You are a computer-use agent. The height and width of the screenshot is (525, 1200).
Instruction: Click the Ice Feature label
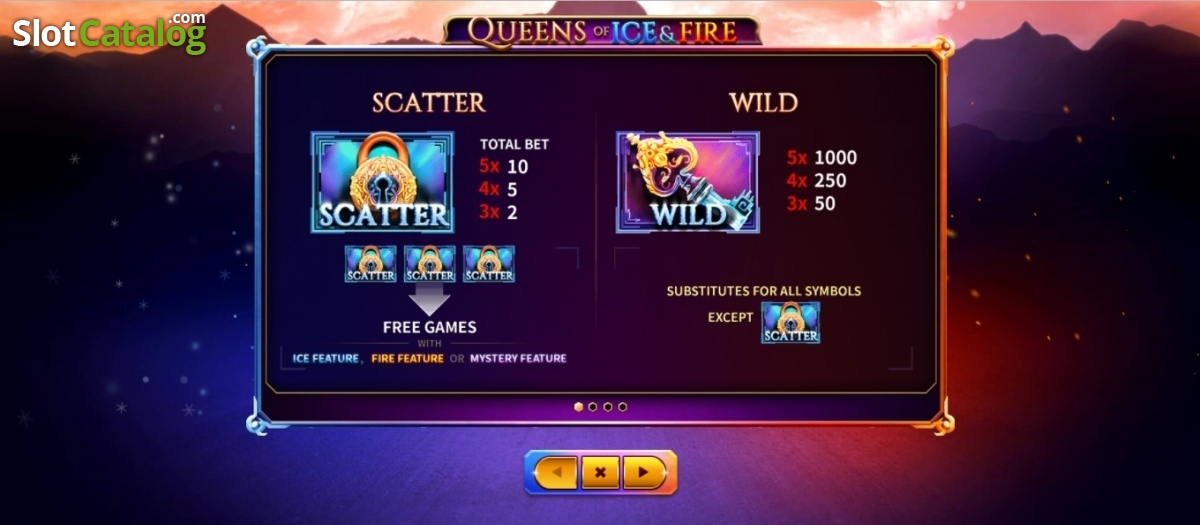coord(326,358)
